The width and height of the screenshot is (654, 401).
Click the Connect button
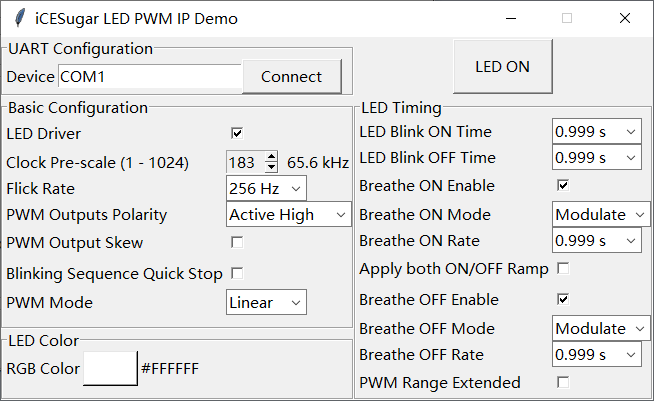point(292,76)
